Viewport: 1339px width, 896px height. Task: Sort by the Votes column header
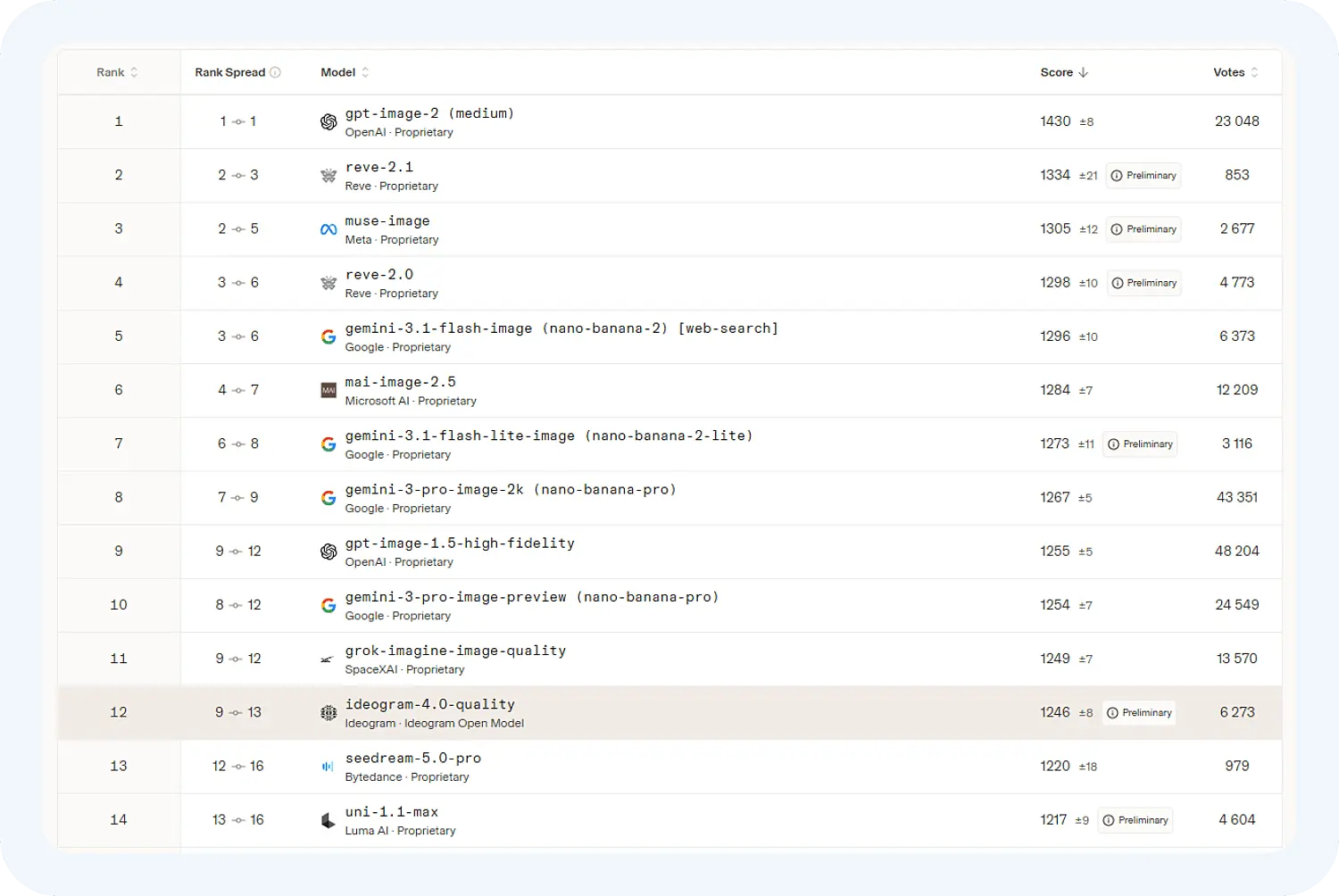coord(1236,72)
